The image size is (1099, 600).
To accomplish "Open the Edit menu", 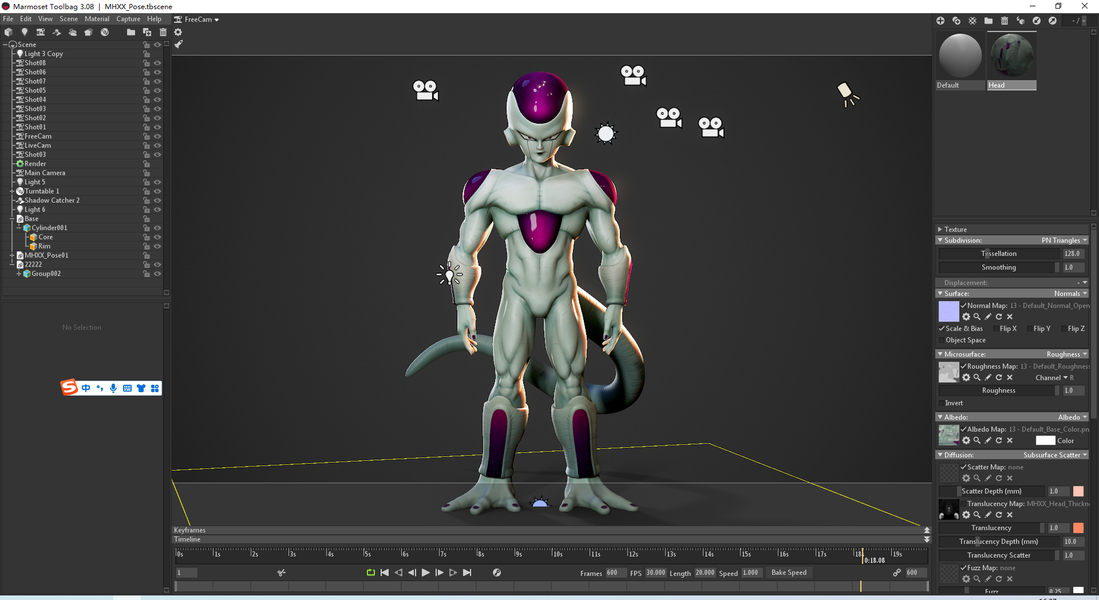I will (x=26, y=20).
